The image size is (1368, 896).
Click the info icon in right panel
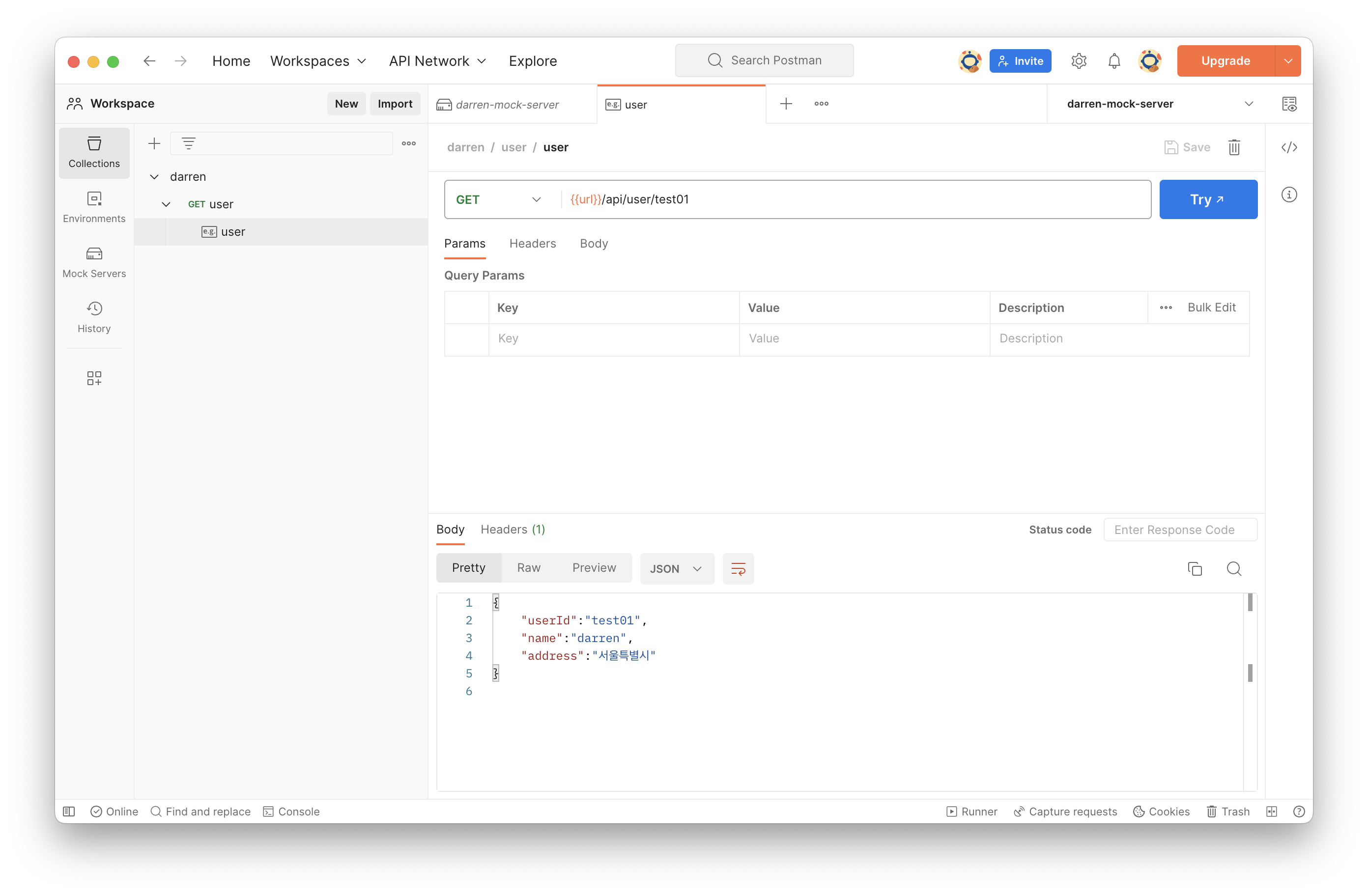point(1289,195)
